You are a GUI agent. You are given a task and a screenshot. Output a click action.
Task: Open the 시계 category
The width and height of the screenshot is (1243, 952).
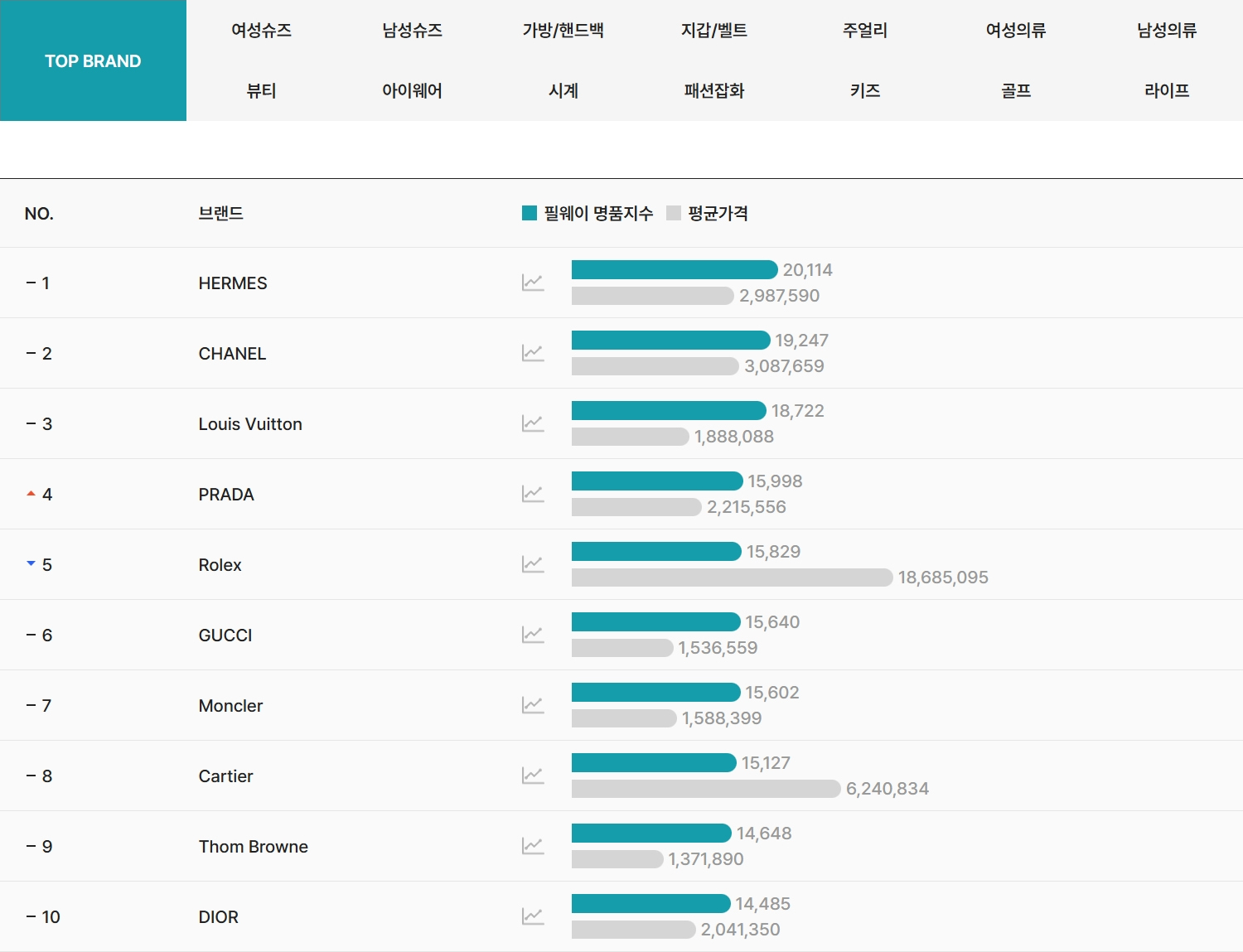563,91
